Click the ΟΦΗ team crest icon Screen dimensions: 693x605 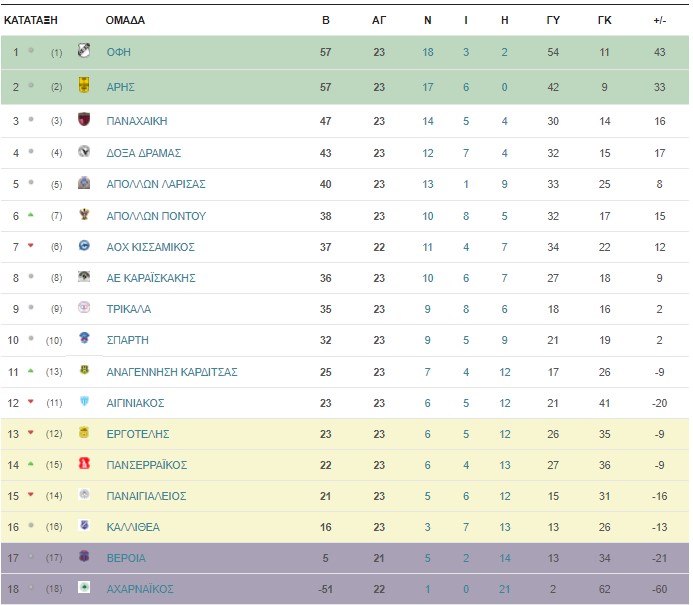[84, 50]
